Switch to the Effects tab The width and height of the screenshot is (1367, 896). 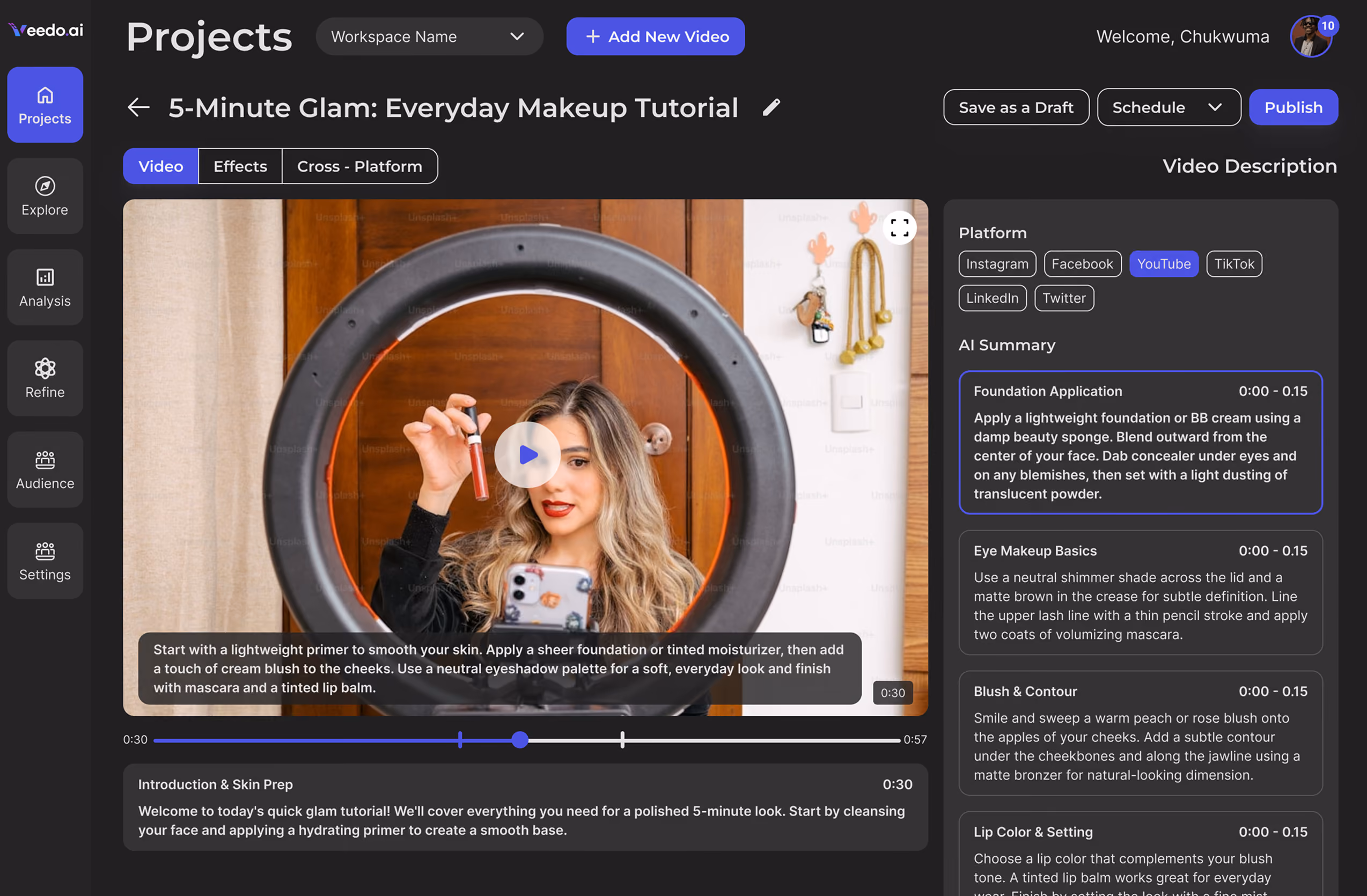pyautogui.click(x=240, y=166)
